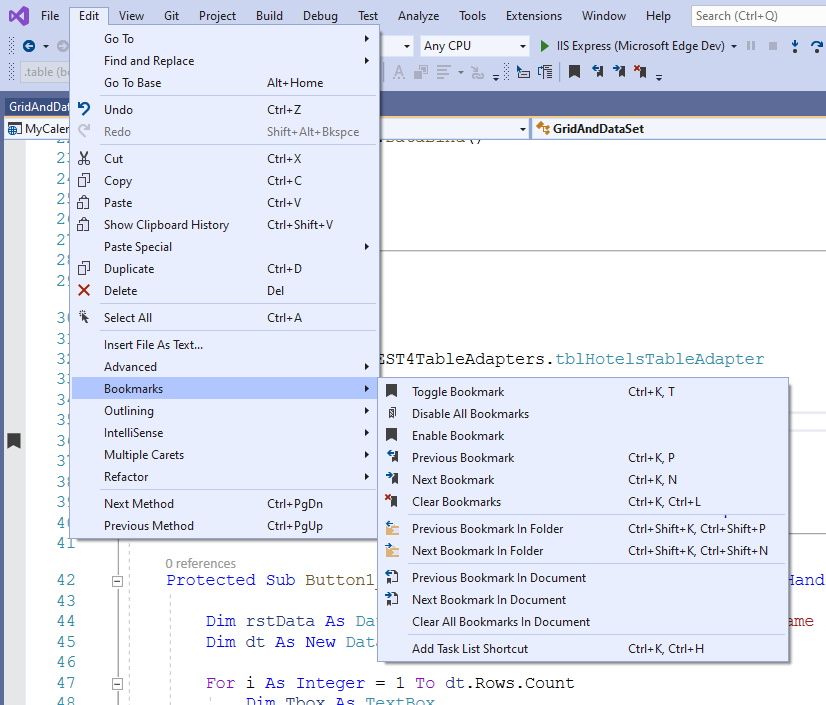Screen dimensions: 826x705
Task: Expand the Multiple Carets submenu
Action: coord(225,455)
